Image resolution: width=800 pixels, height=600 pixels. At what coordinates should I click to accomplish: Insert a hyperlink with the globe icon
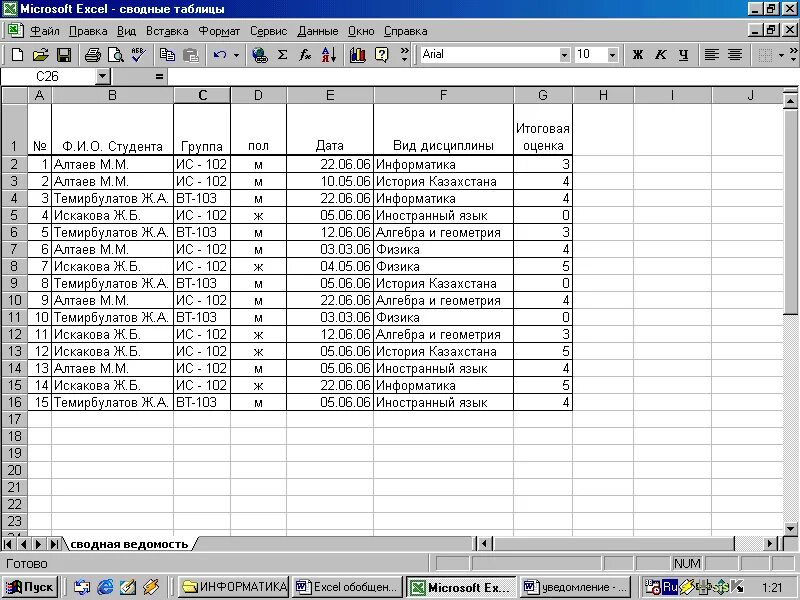(260, 55)
